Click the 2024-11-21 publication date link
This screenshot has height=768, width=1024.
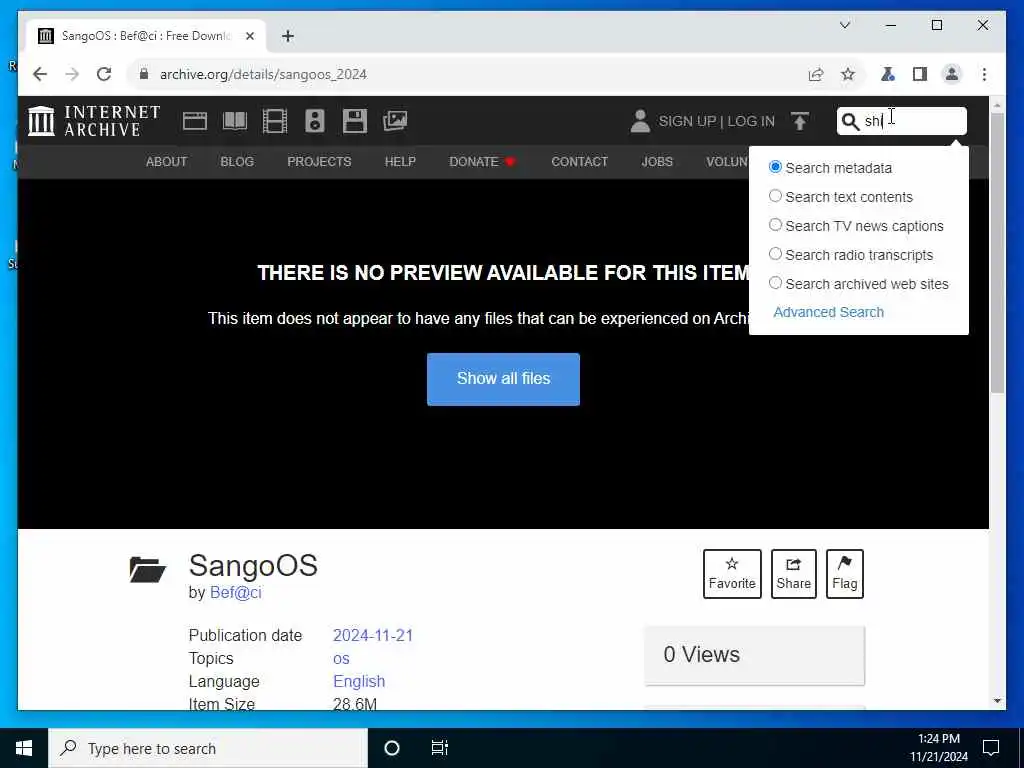(x=373, y=635)
